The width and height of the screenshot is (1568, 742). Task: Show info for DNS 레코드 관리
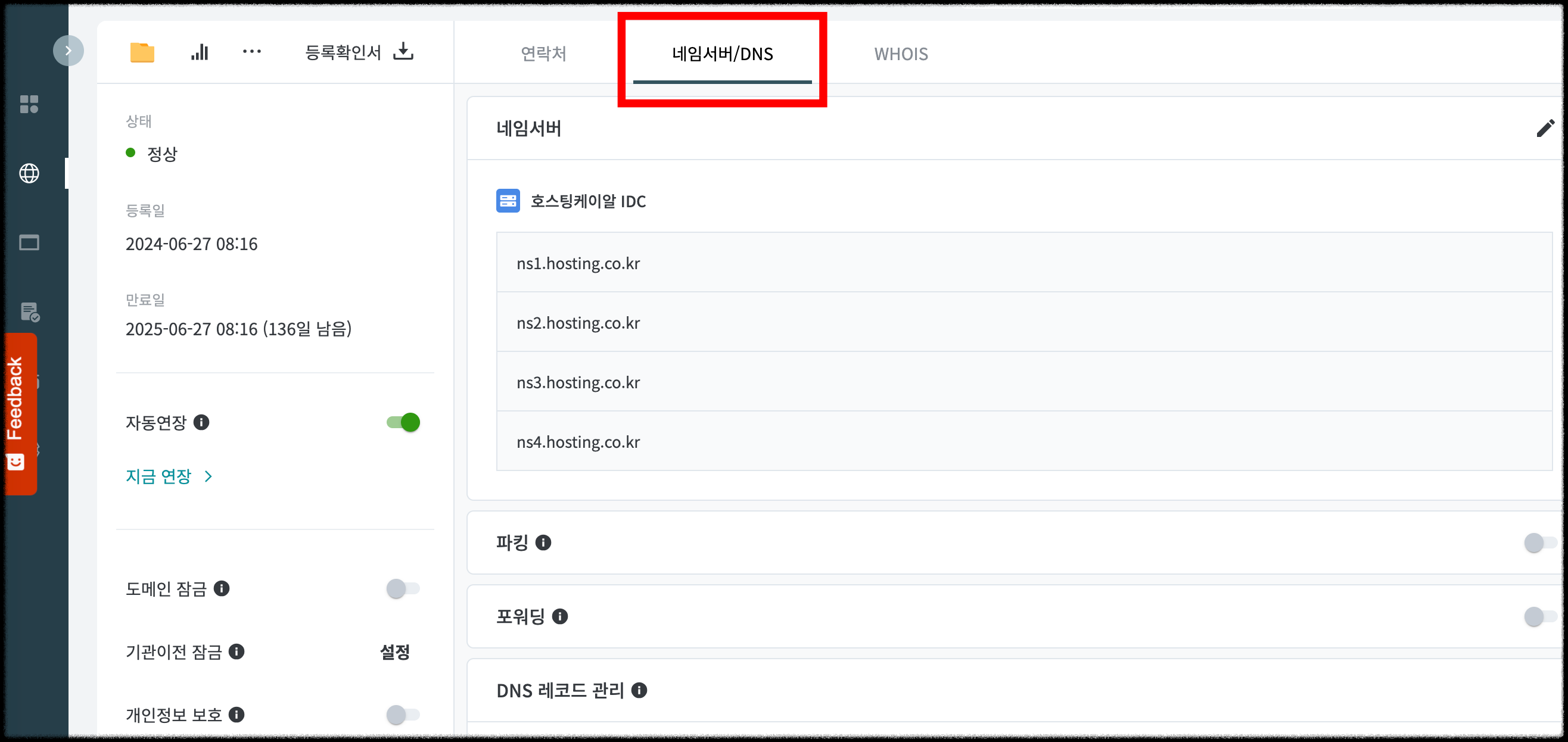[639, 690]
